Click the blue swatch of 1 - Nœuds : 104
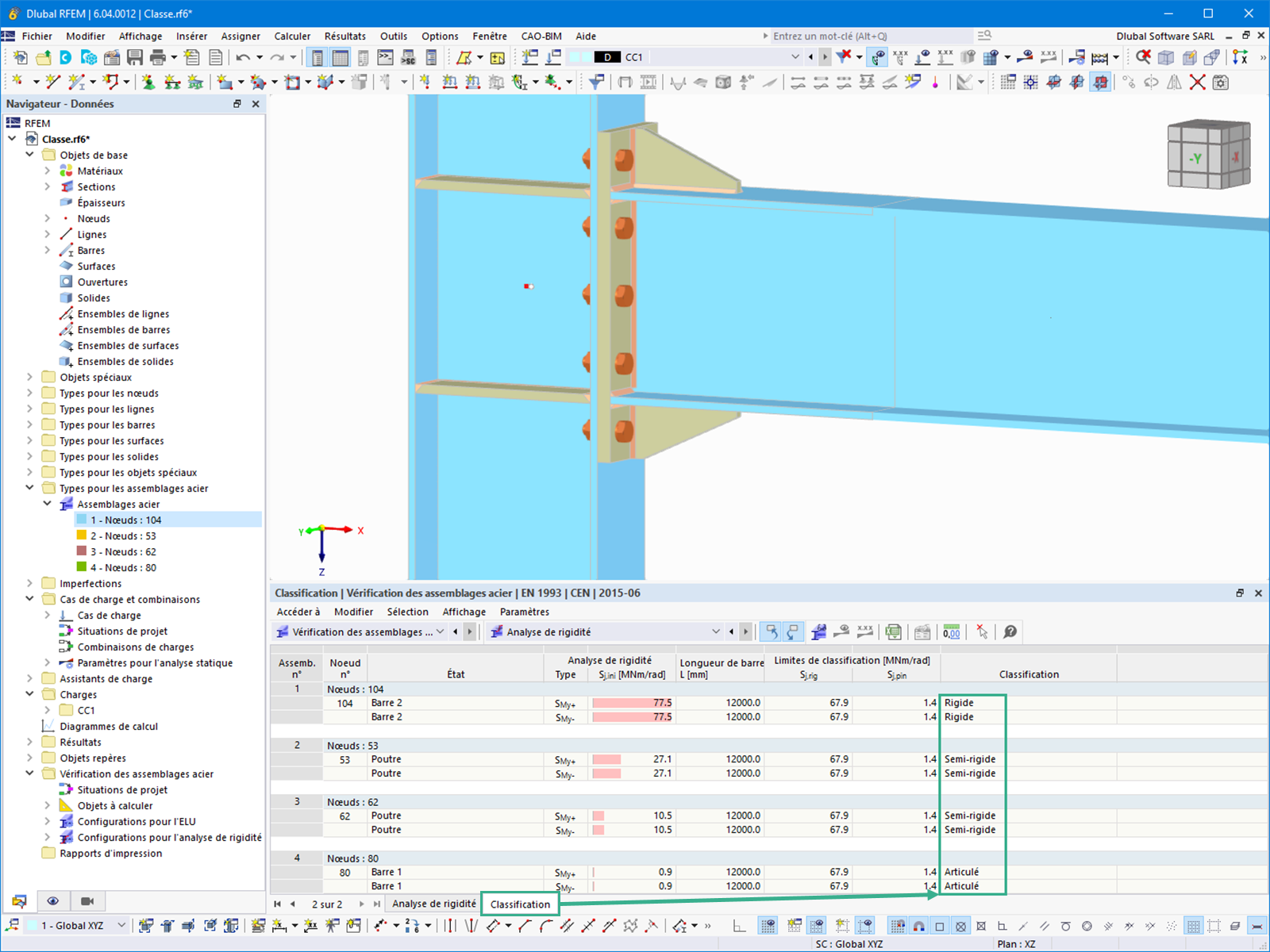 pyautogui.click(x=82, y=520)
